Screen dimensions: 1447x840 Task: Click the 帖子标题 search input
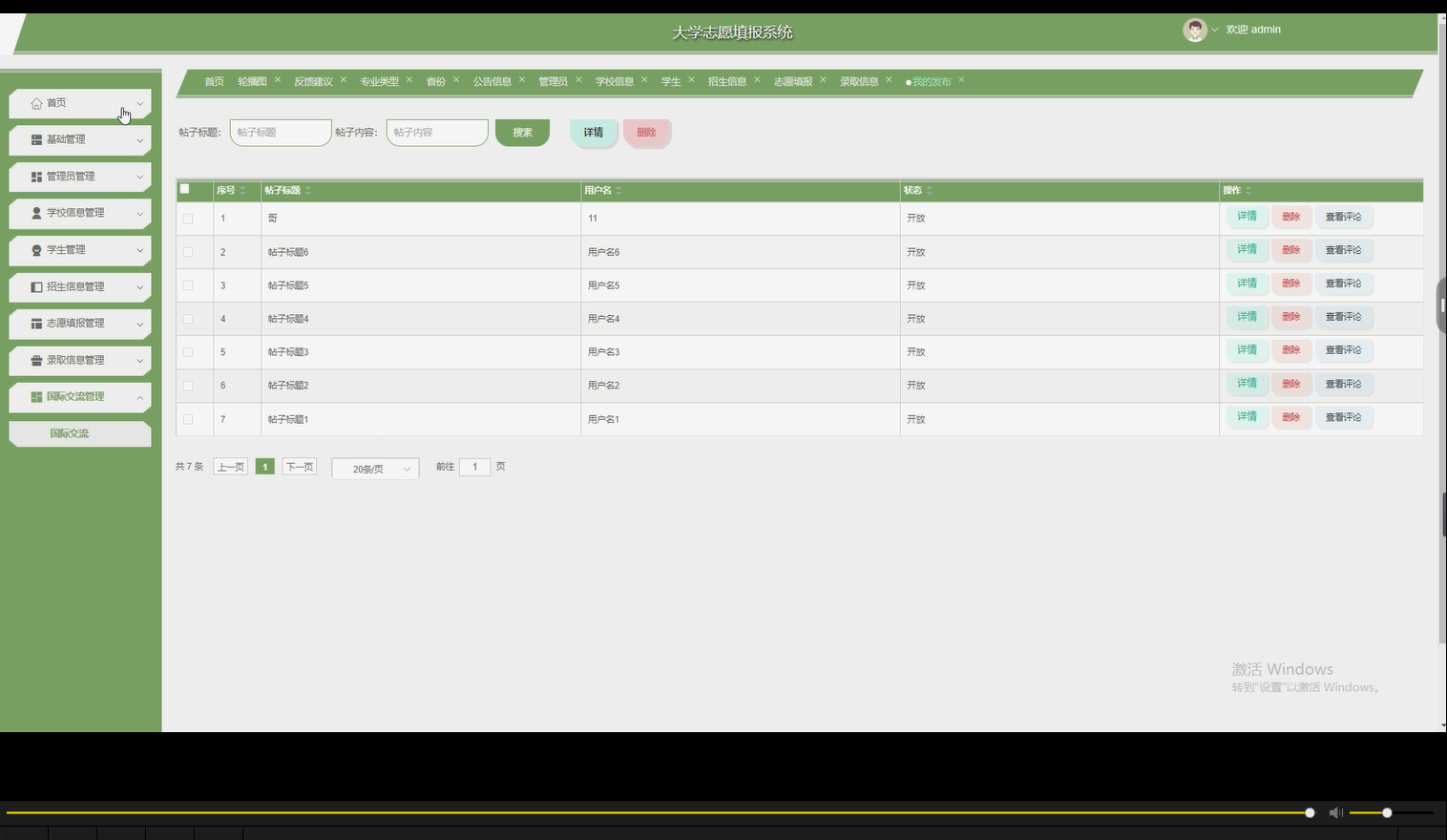click(x=281, y=133)
